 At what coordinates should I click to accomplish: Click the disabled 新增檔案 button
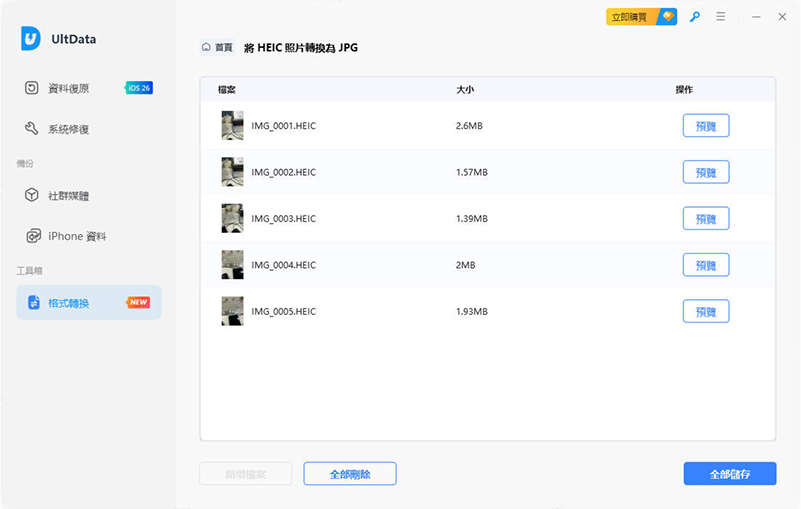pyautogui.click(x=246, y=474)
